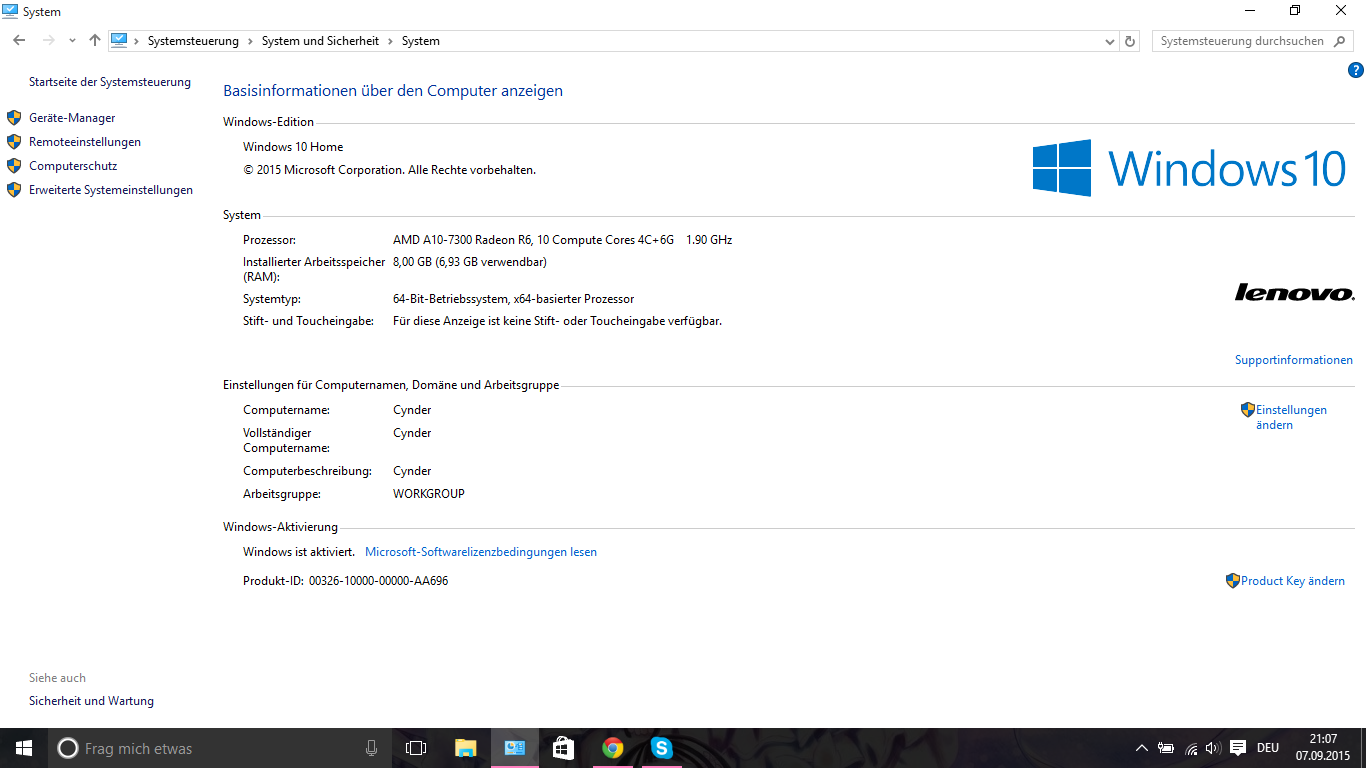Open the recent locations dropdown arrow

coord(72,41)
